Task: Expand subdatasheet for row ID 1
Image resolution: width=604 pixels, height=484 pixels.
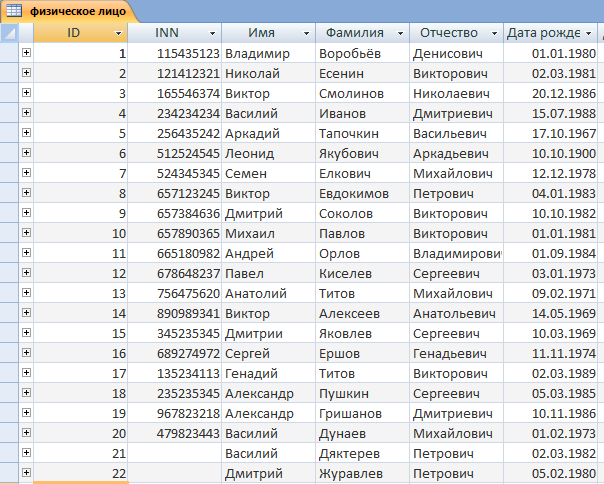Action: (x=26, y=52)
